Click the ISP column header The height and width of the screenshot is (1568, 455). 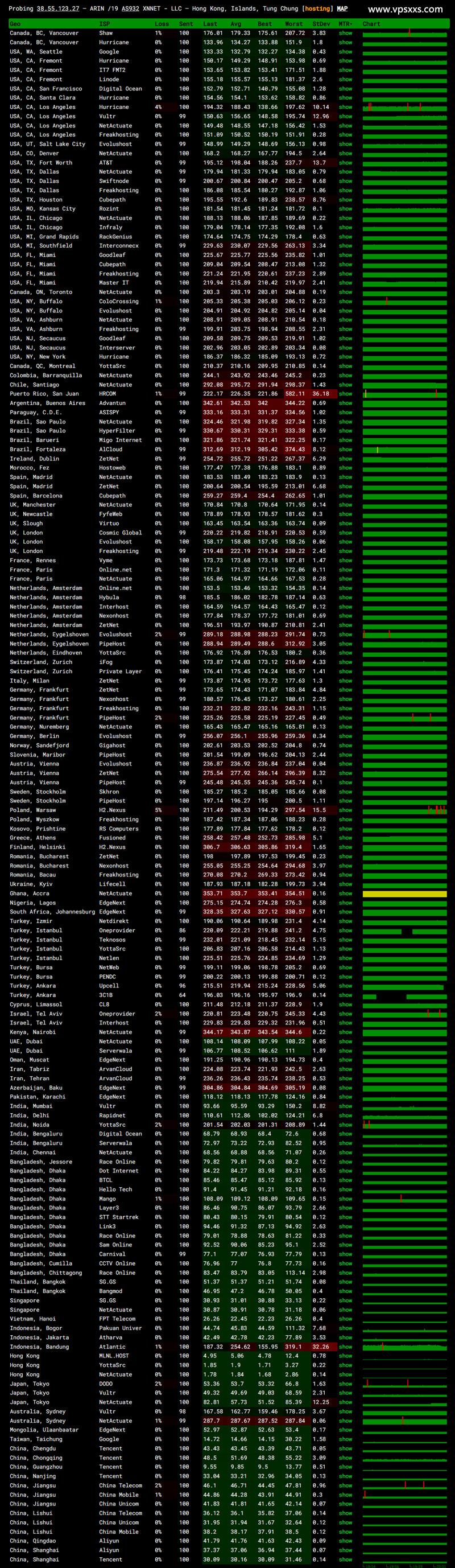tap(105, 24)
